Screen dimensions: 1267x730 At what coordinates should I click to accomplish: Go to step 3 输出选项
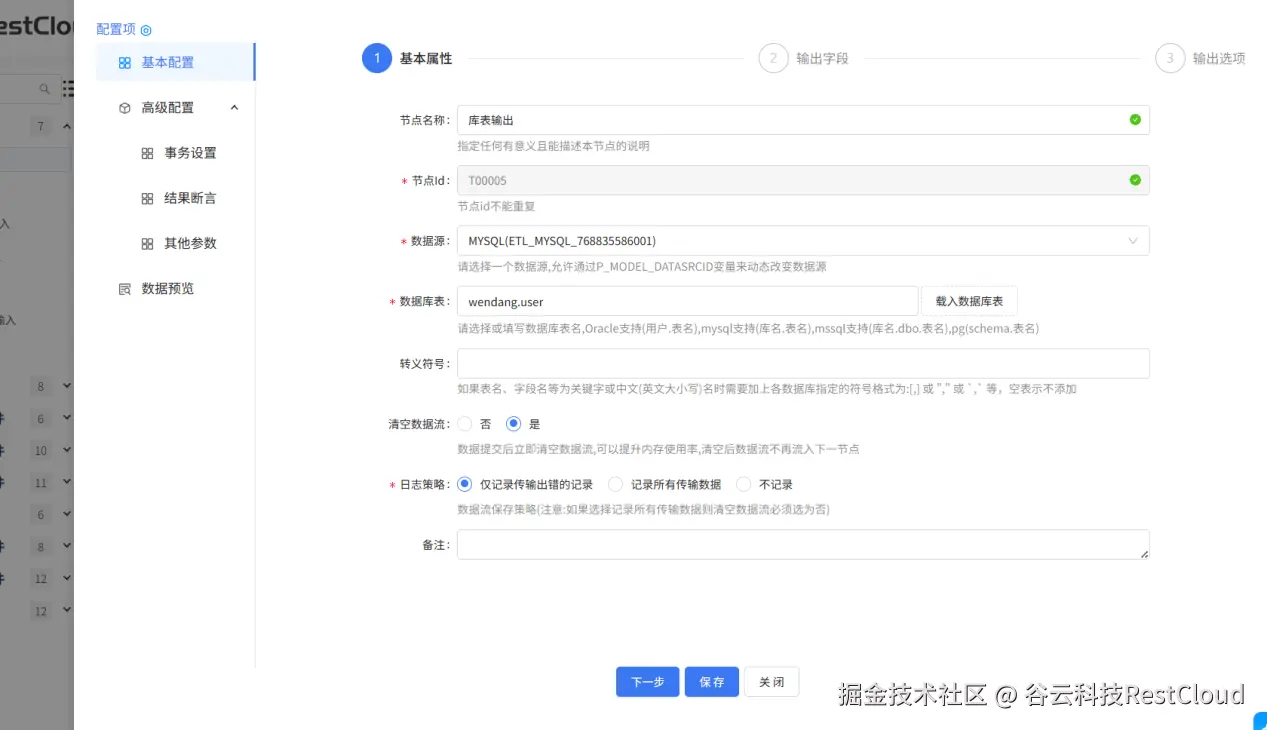(x=1169, y=58)
